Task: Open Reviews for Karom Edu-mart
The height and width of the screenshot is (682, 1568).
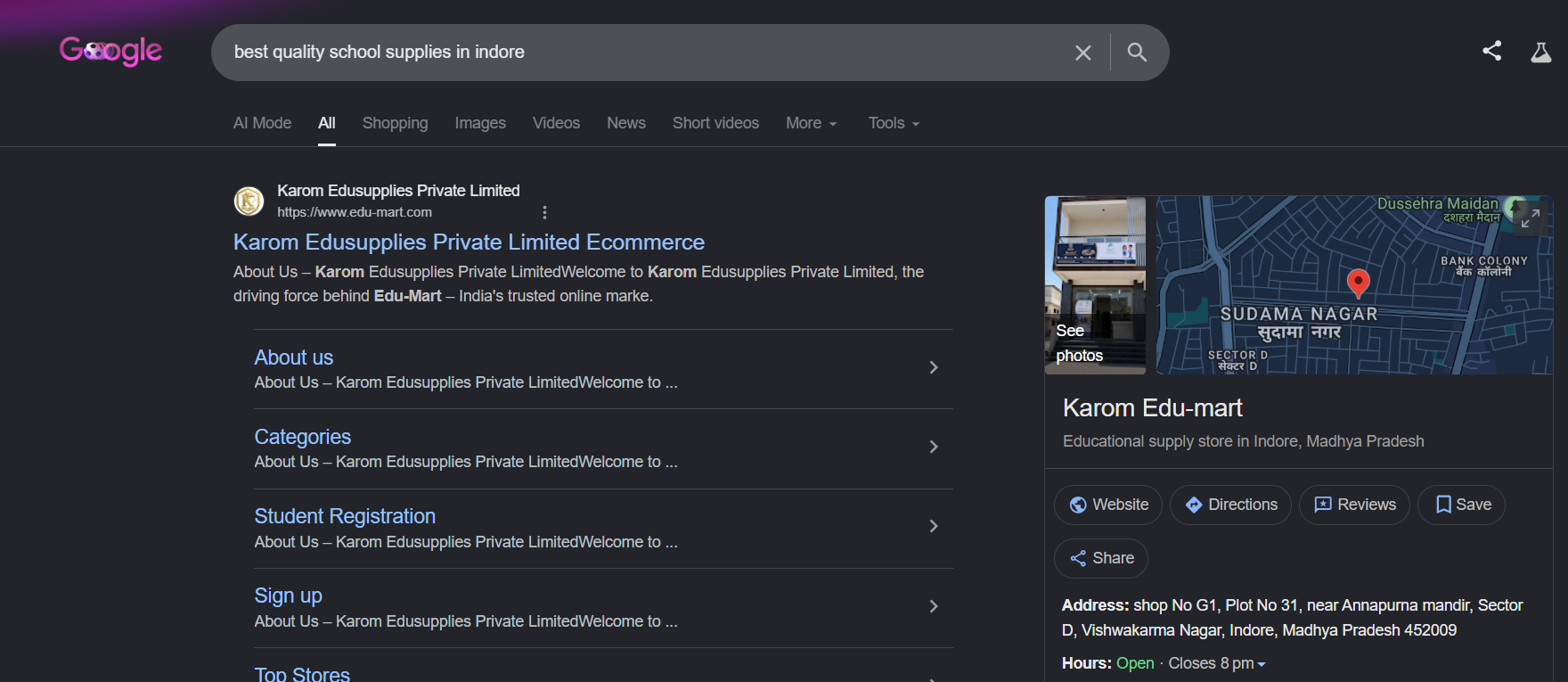Action: pos(1354,505)
